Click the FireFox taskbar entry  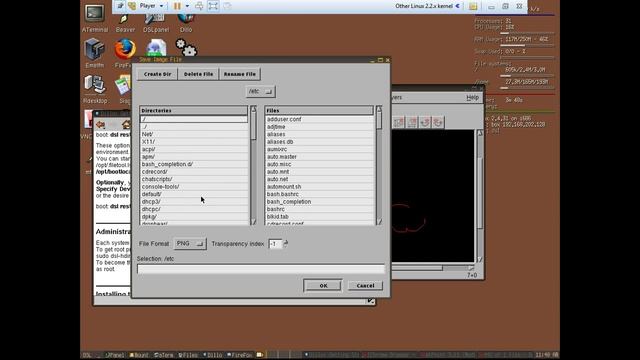(x=240, y=355)
